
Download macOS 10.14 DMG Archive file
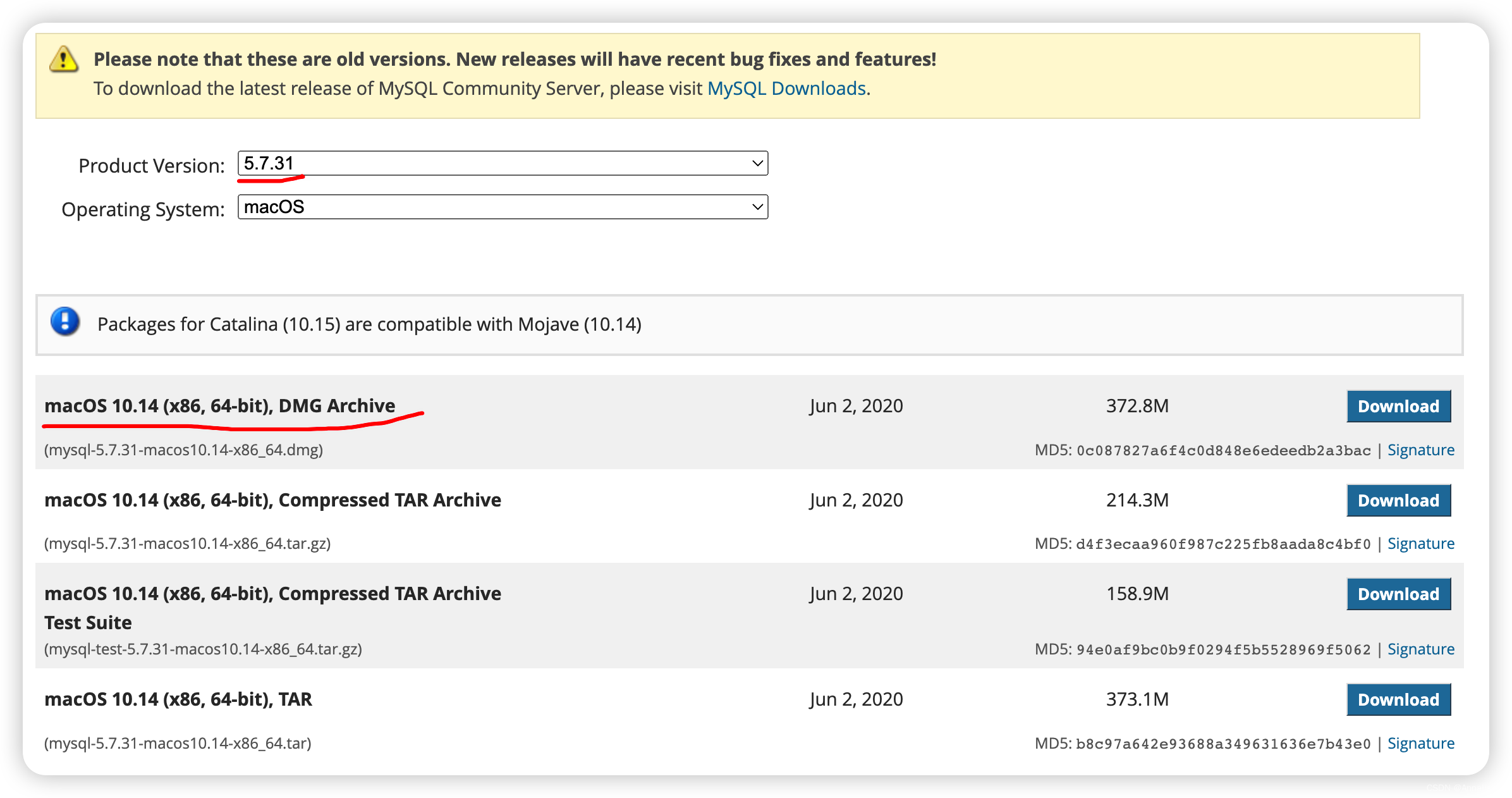[1399, 406]
